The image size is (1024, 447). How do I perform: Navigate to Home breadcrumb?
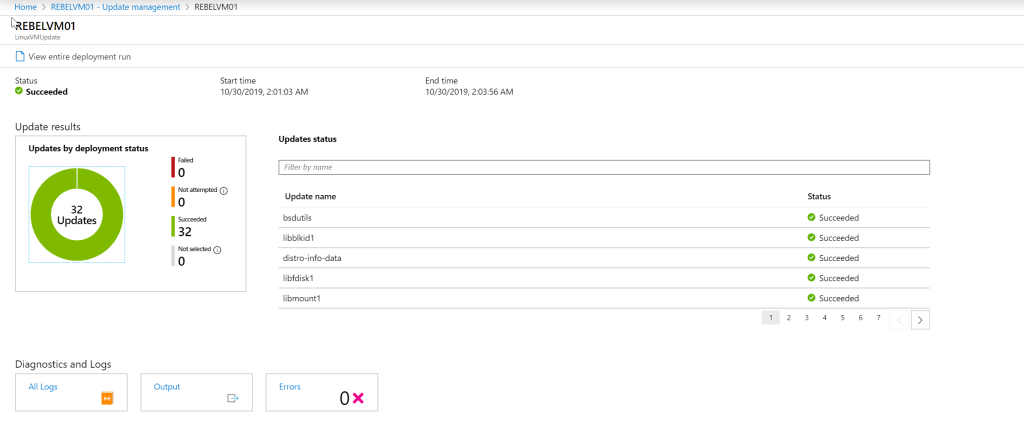point(25,7)
